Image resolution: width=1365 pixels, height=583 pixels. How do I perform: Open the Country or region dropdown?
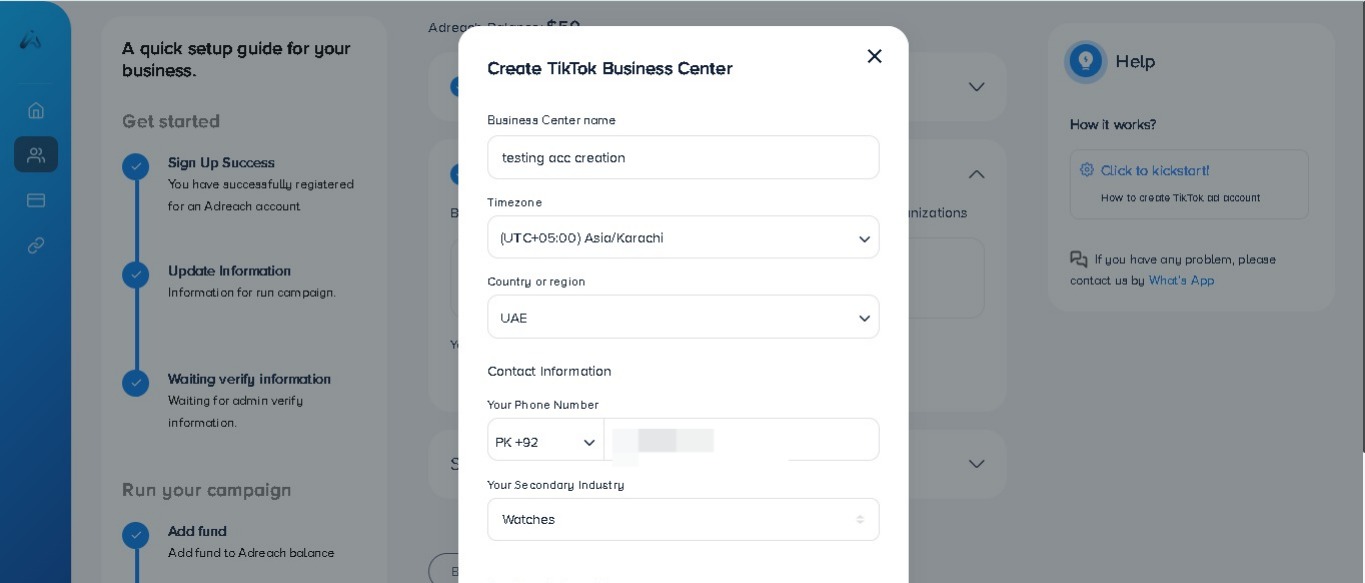pyautogui.click(x=683, y=317)
